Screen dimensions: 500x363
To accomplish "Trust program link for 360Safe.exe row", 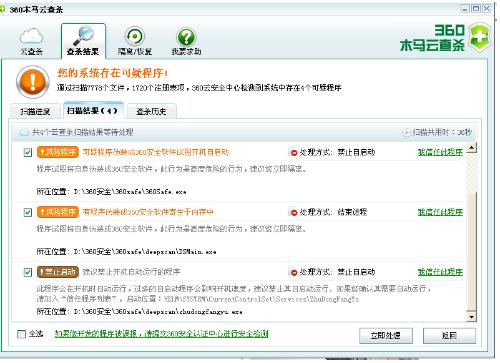I will 440,152.
